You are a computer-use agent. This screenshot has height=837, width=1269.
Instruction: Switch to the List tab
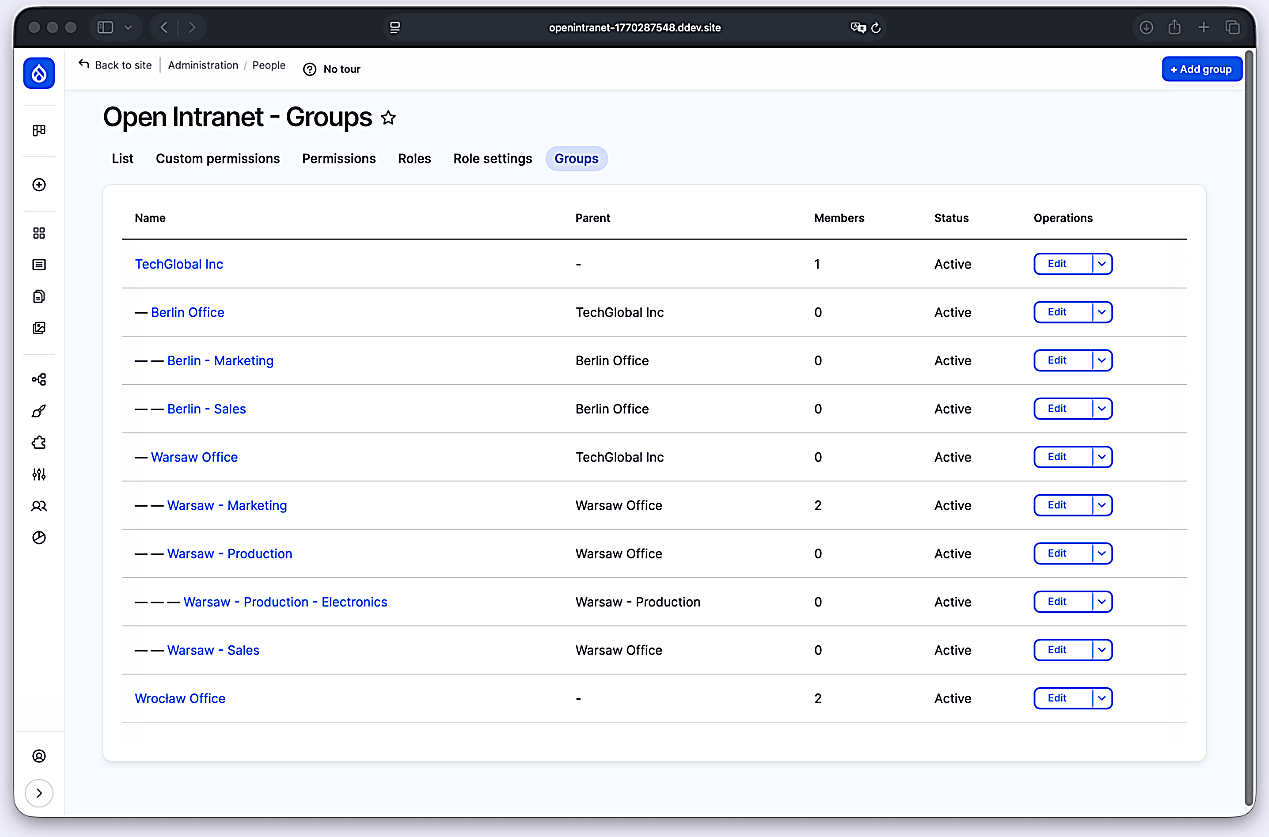(123, 159)
